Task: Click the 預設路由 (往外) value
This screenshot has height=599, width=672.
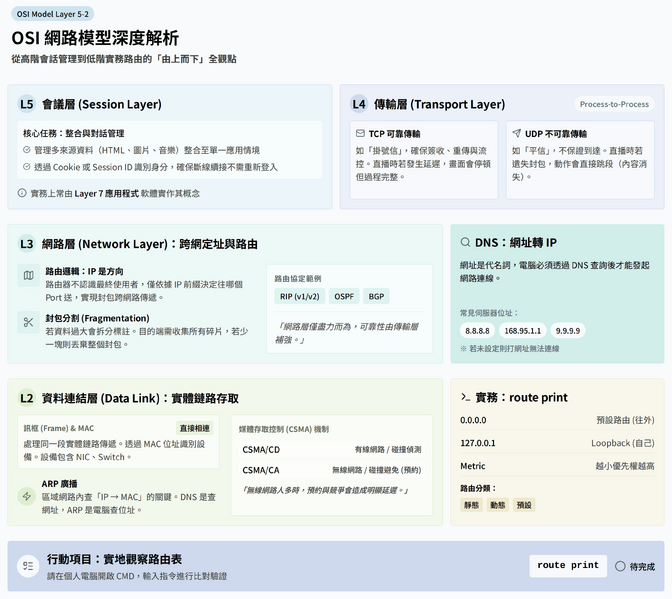Action: point(625,420)
